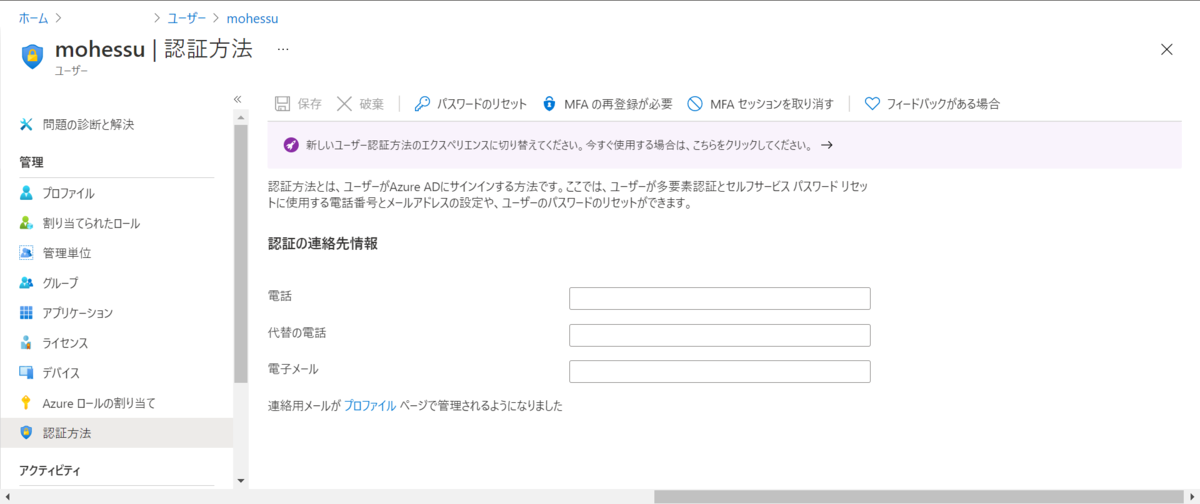Click the ホーム breadcrumb link
Image resolution: width=1200 pixels, height=504 pixels.
click(x=33, y=18)
